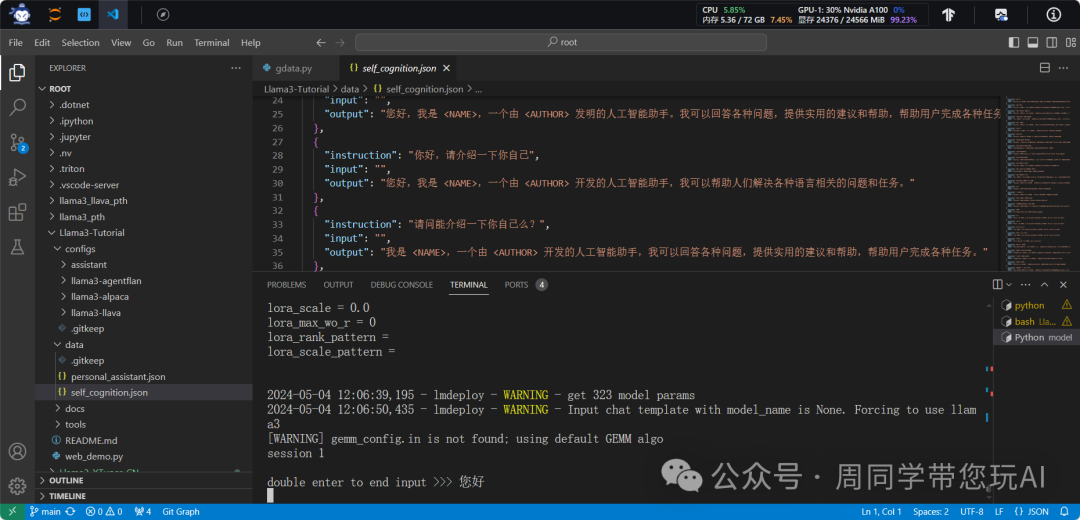This screenshot has height=520, width=1080.
Task: Select the bash terminal entry
Action: click(x=1035, y=321)
